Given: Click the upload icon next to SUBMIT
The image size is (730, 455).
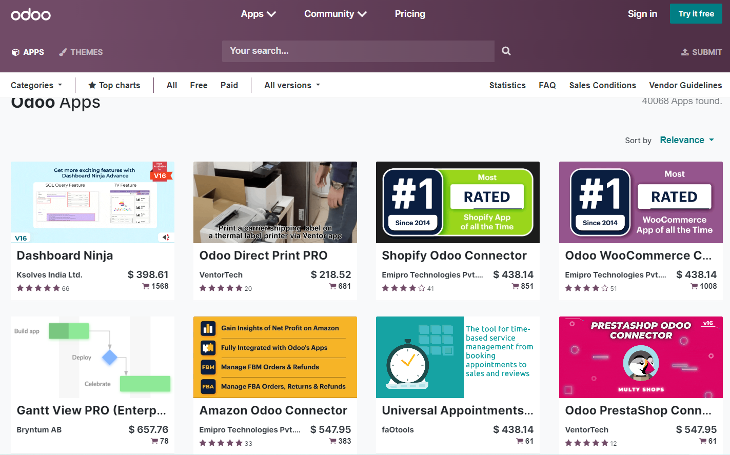Looking at the screenshot, I should click(685, 52).
